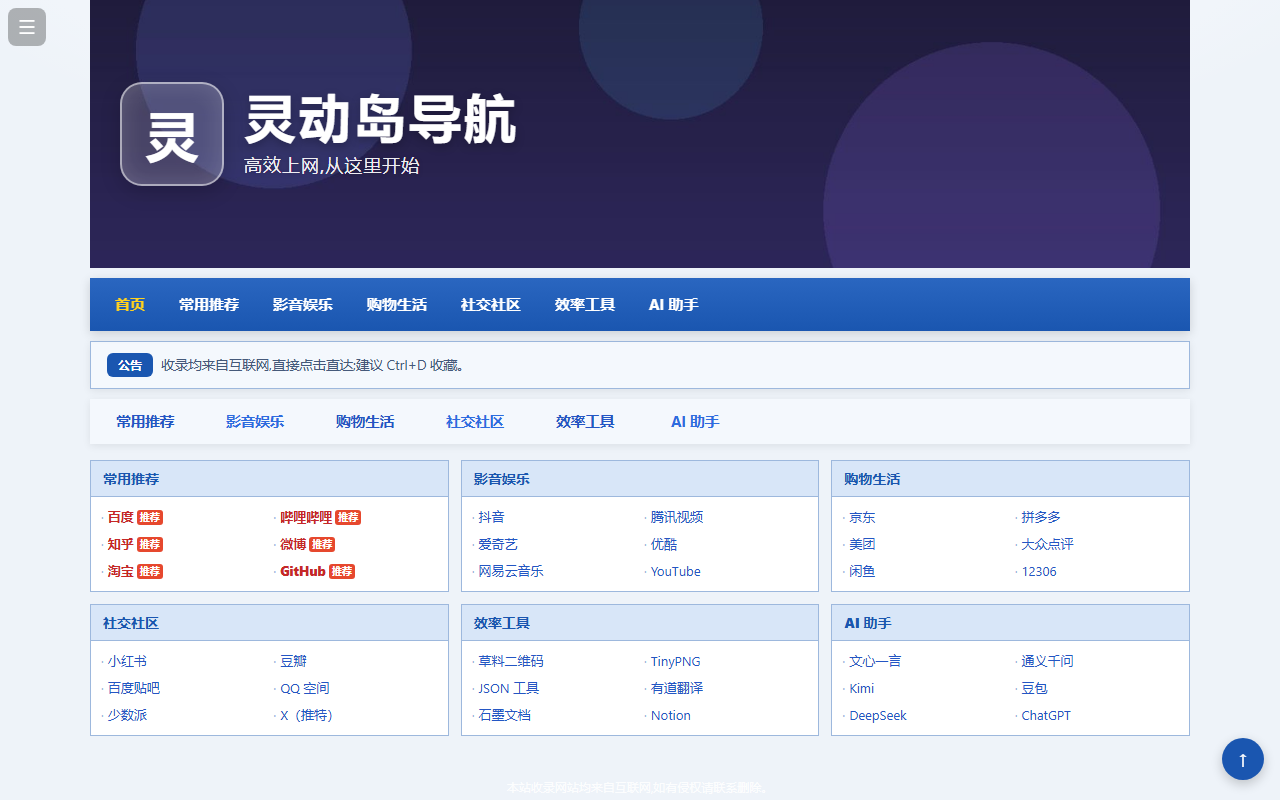Open the 优酷 link

pyautogui.click(x=664, y=544)
